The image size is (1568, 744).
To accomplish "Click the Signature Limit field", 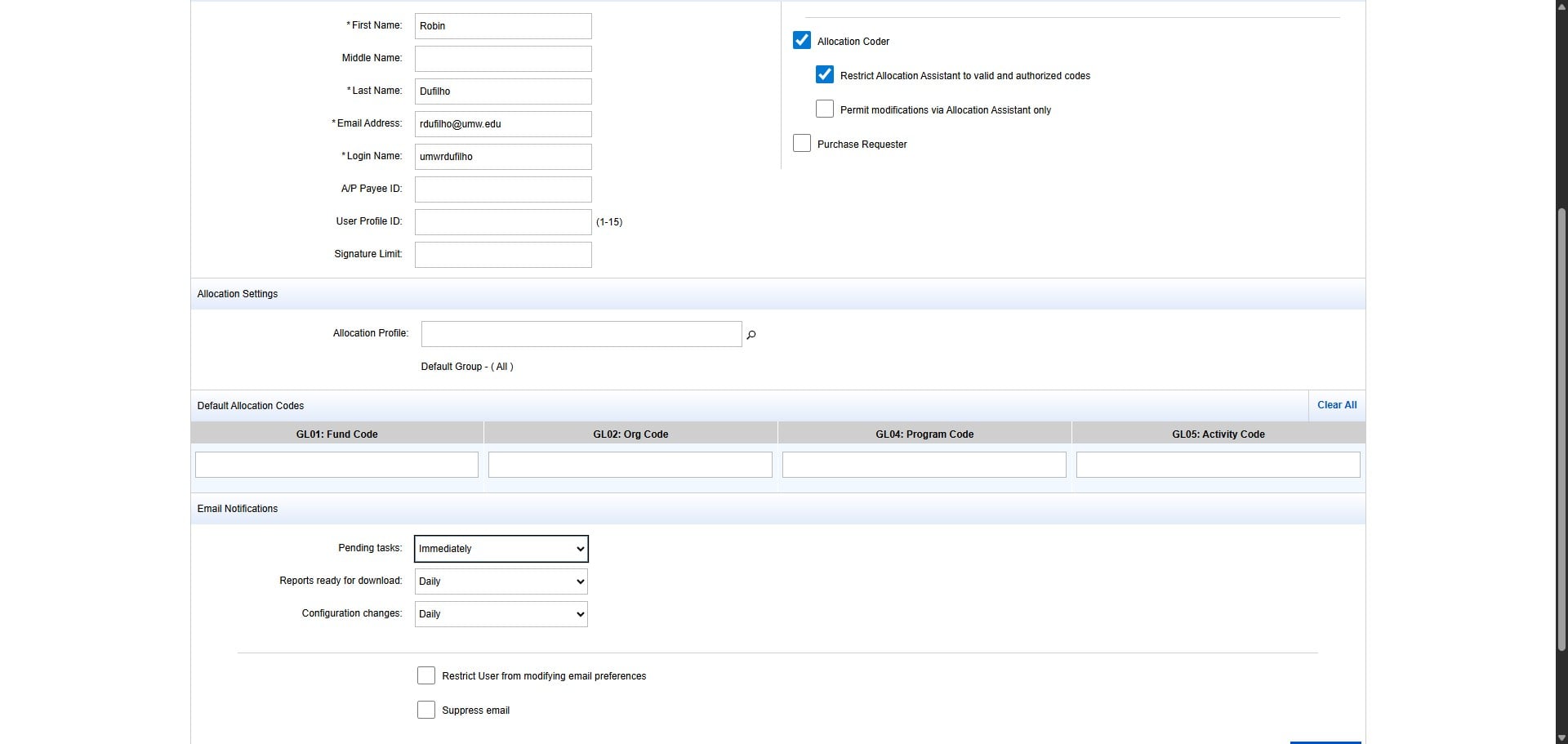I will pyautogui.click(x=501, y=254).
